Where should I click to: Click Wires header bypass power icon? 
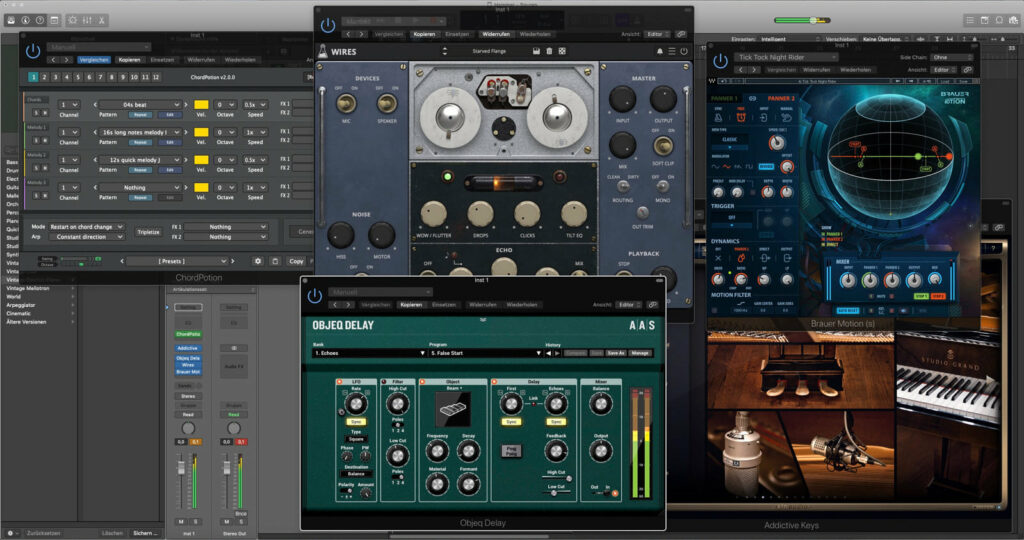684,51
